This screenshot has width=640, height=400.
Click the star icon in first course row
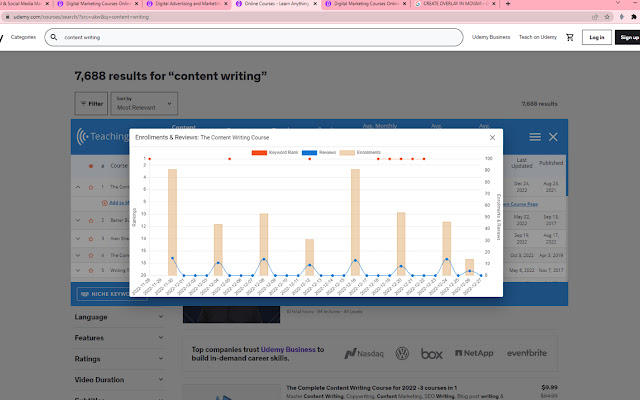point(90,187)
